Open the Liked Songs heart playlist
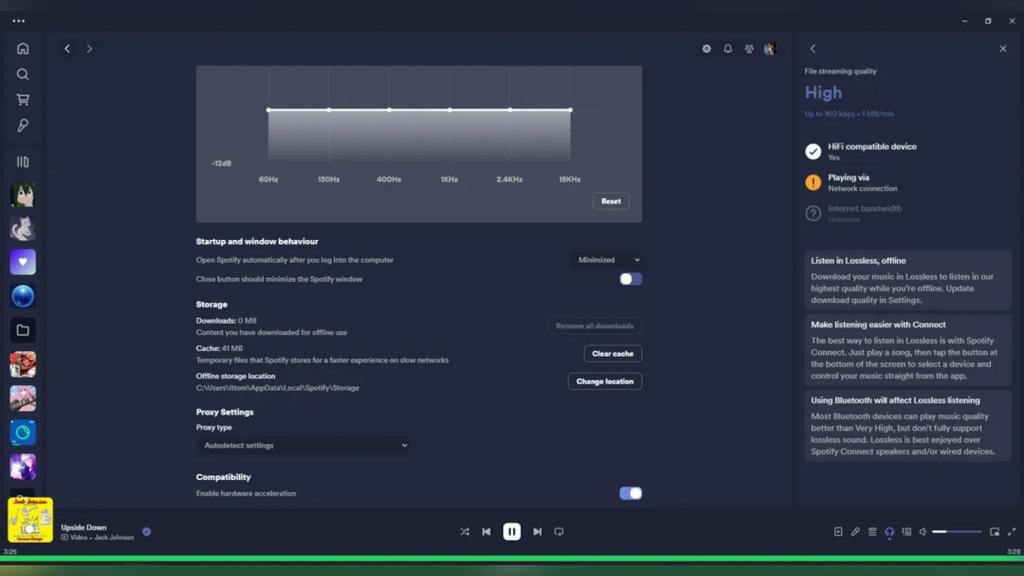The width and height of the screenshot is (1024, 576). (x=23, y=262)
